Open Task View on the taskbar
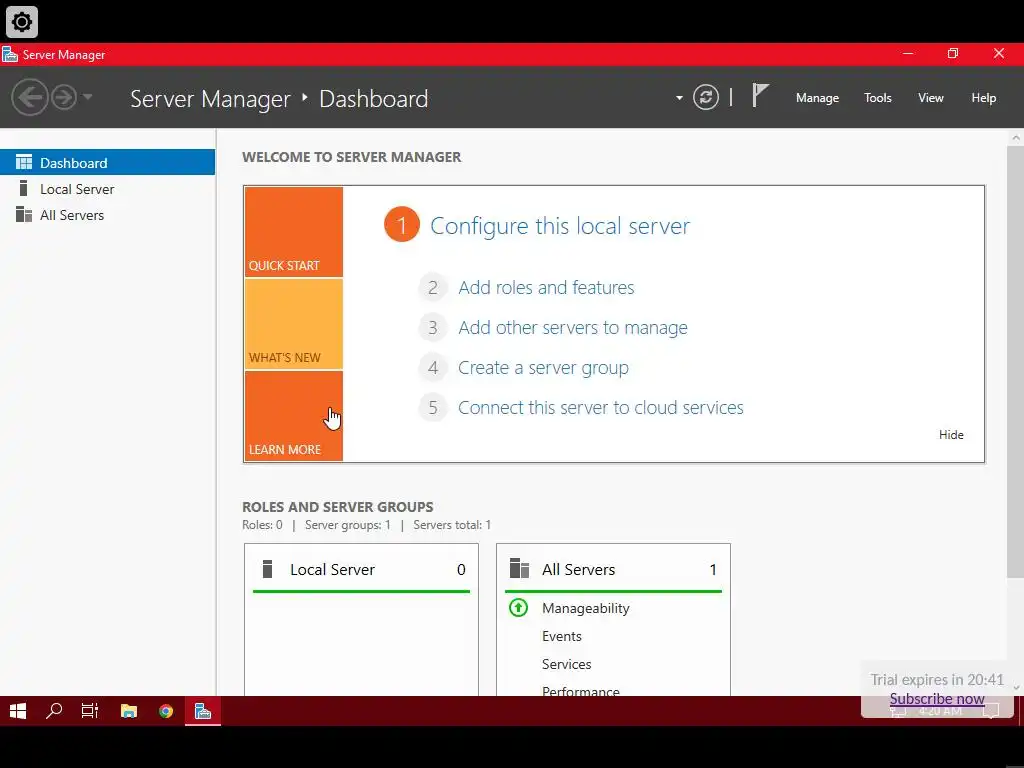 pyautogui.click(x=89, y=711)
